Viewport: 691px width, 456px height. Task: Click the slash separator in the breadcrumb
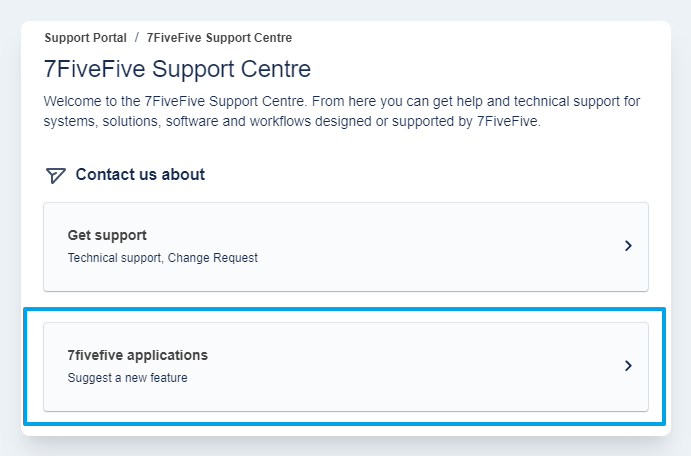pyautogui.click(x=137, y=38)
